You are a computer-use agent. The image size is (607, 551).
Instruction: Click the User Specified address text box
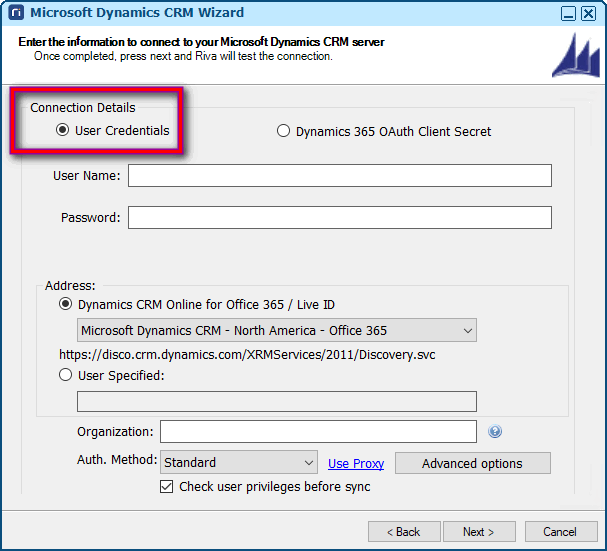coord(277,402)
